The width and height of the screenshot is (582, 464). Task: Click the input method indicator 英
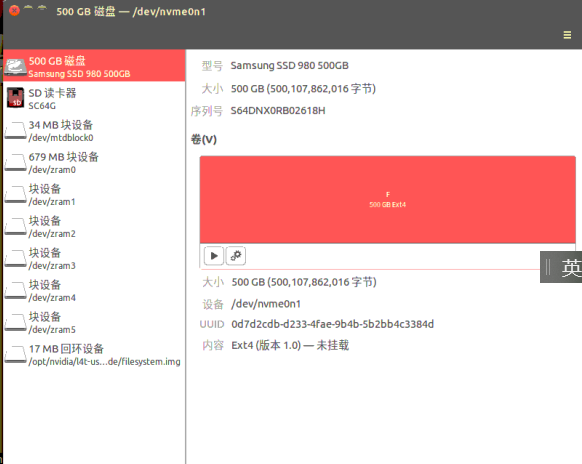click(x=570, y=267)
